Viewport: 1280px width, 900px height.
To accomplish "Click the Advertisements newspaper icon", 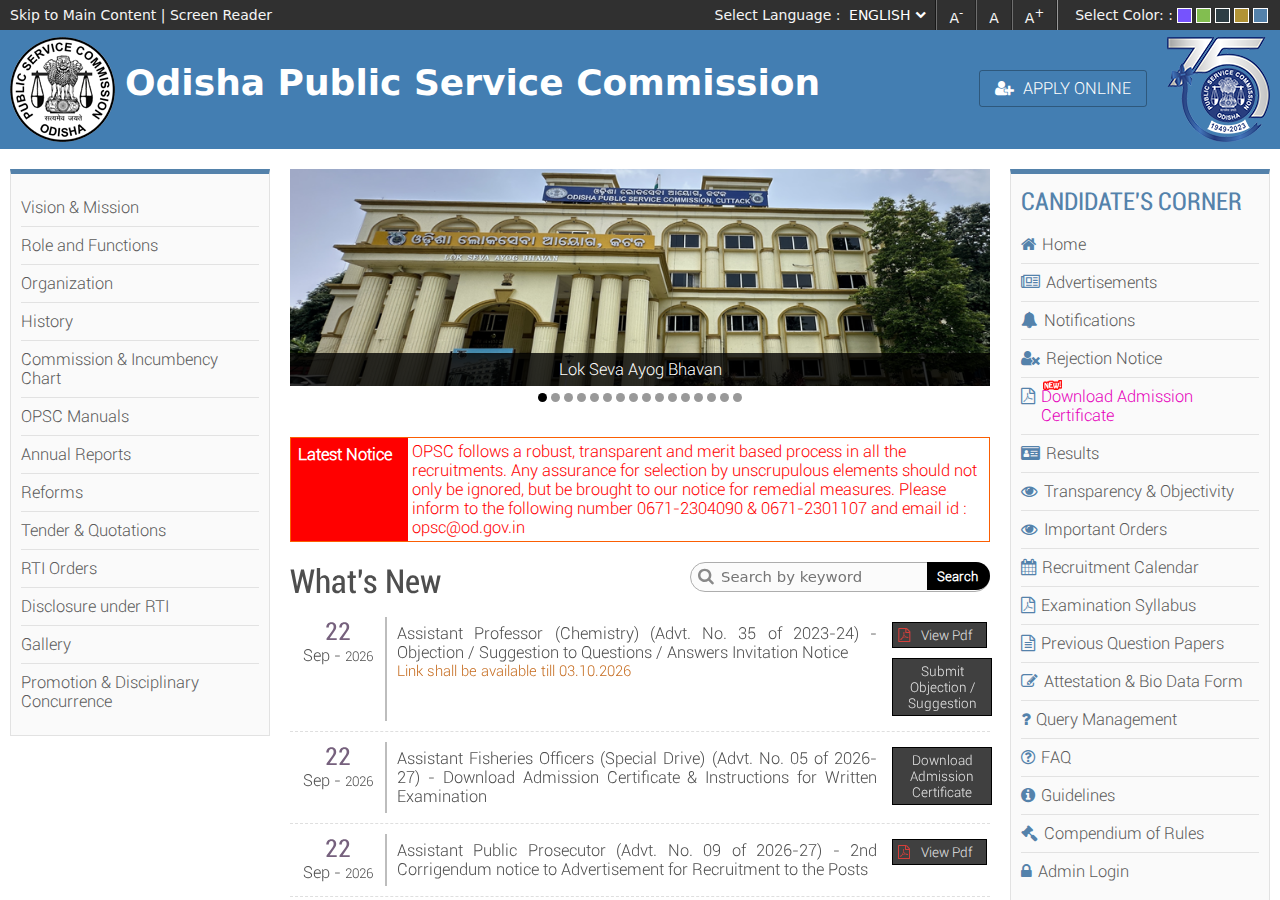I will (x=1030, y=283).
